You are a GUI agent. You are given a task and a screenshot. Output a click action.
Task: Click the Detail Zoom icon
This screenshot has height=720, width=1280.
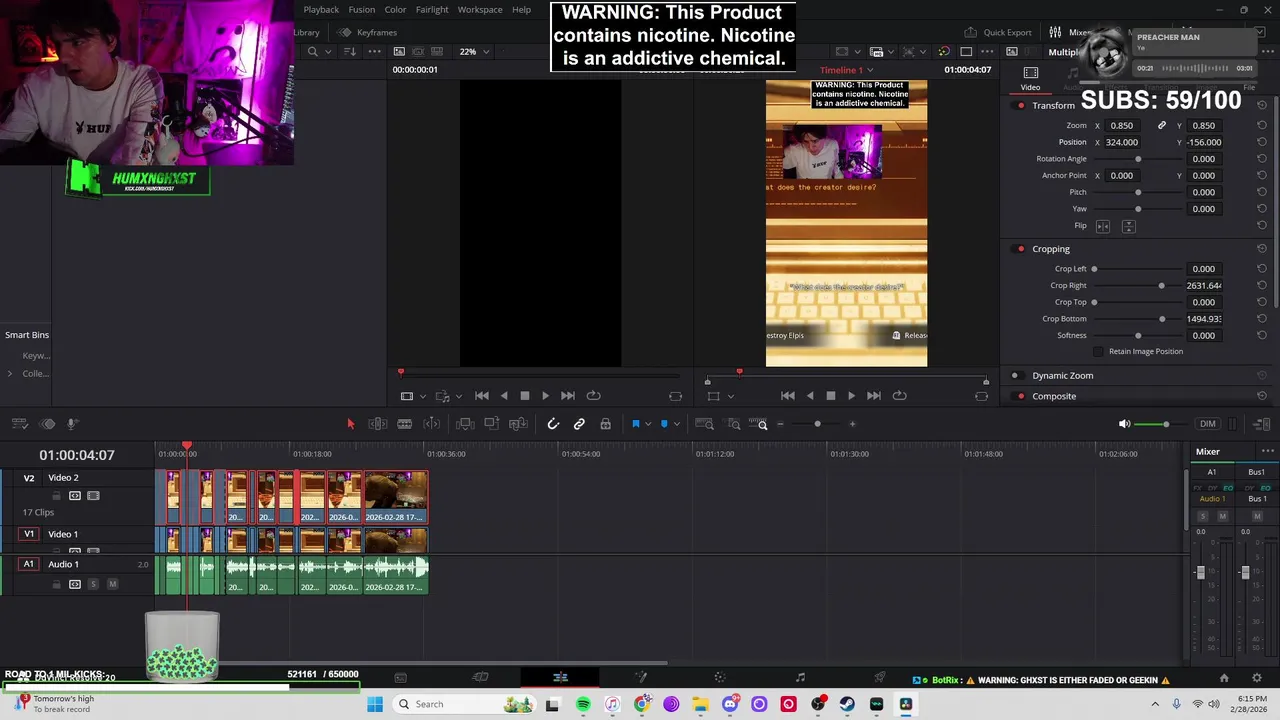pyautogui.click(x=734, y=424)
